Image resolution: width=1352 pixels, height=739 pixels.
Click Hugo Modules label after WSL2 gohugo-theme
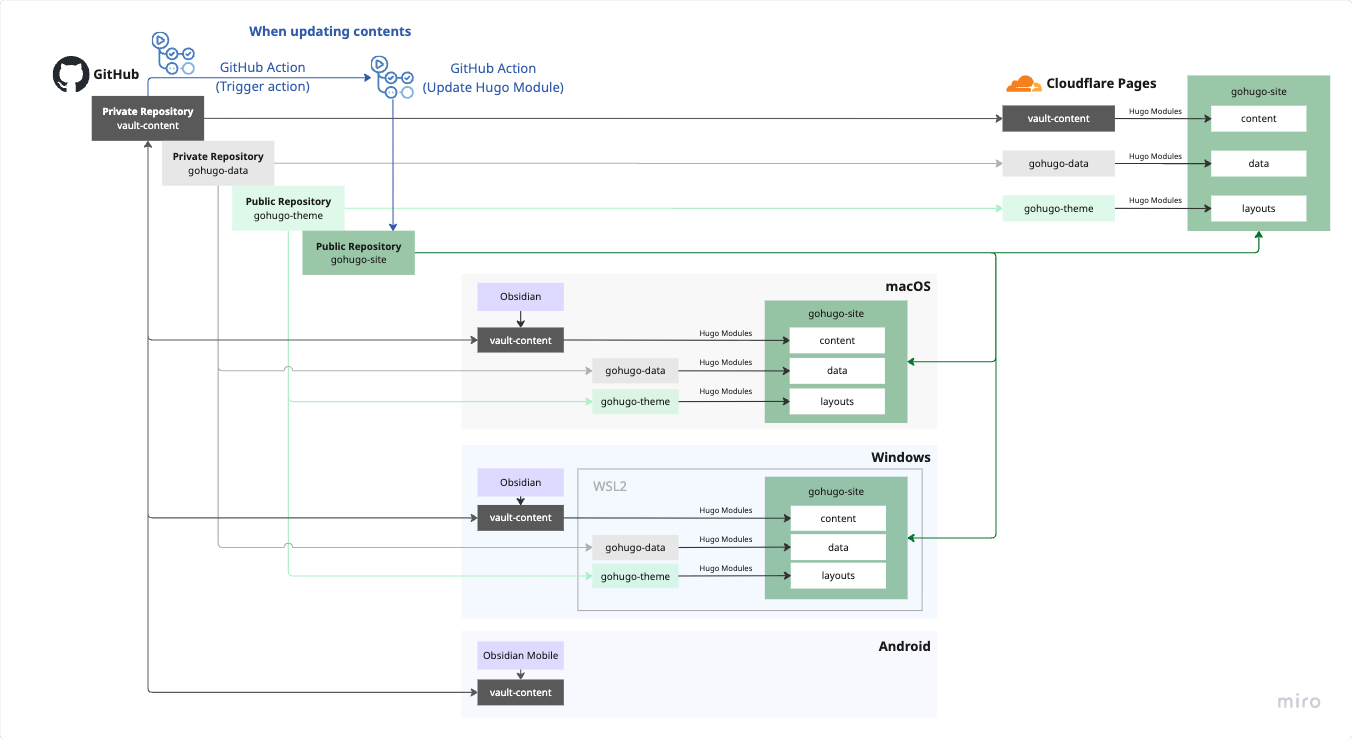click(x=726, y=568)
